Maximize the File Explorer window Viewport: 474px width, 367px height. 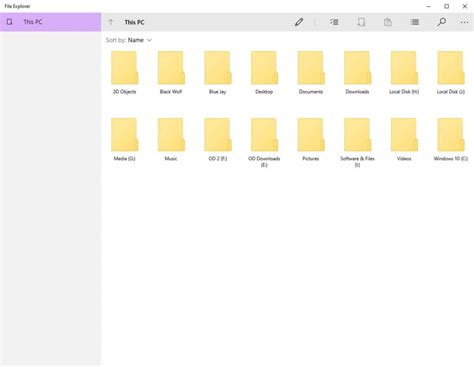tap(447, 6)
